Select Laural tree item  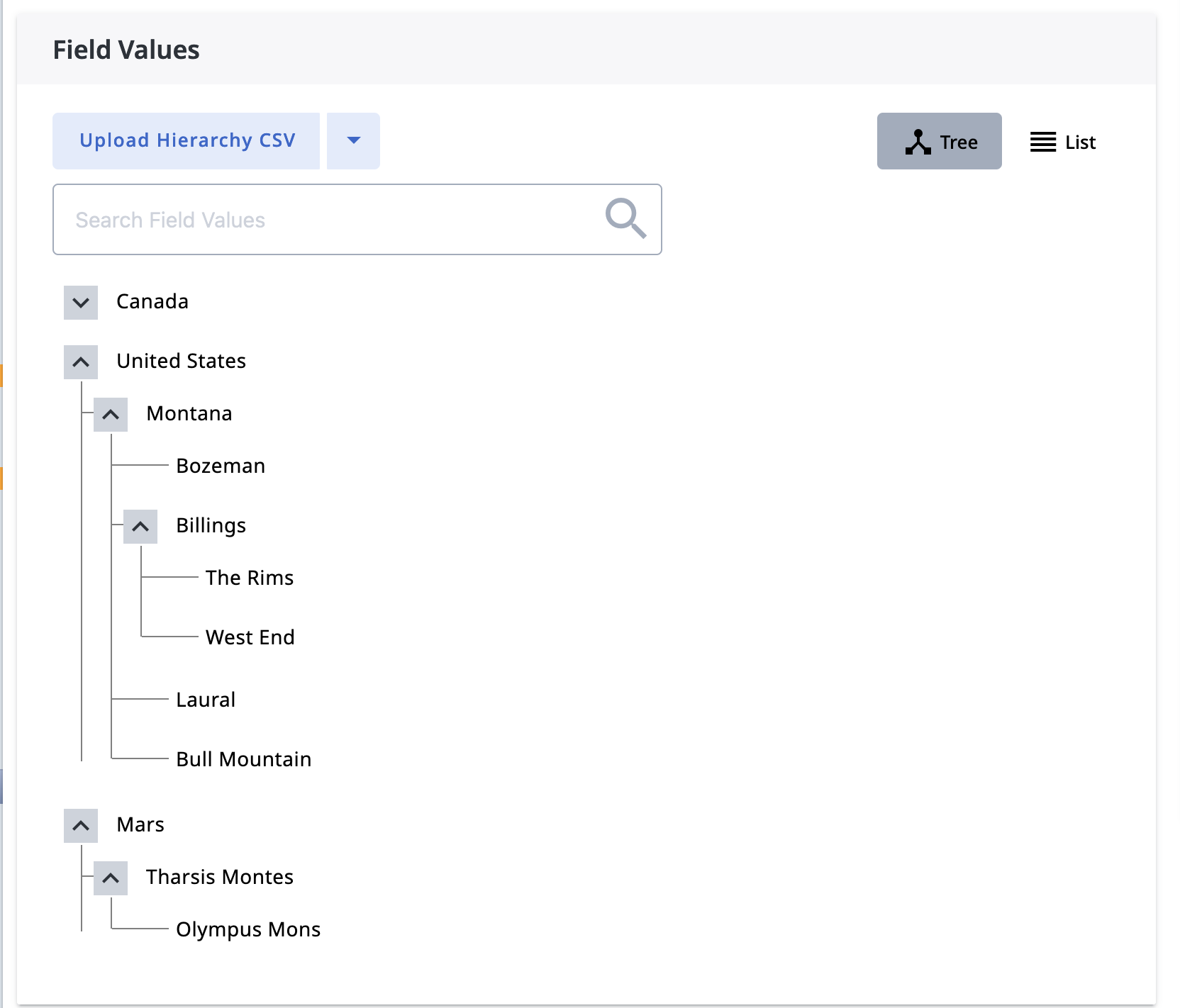(x=206, y=700)
